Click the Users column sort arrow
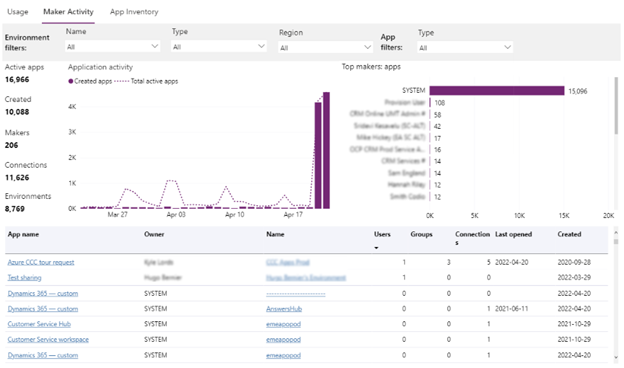Viewport: 624px width, 368px height. coord(376,248)
